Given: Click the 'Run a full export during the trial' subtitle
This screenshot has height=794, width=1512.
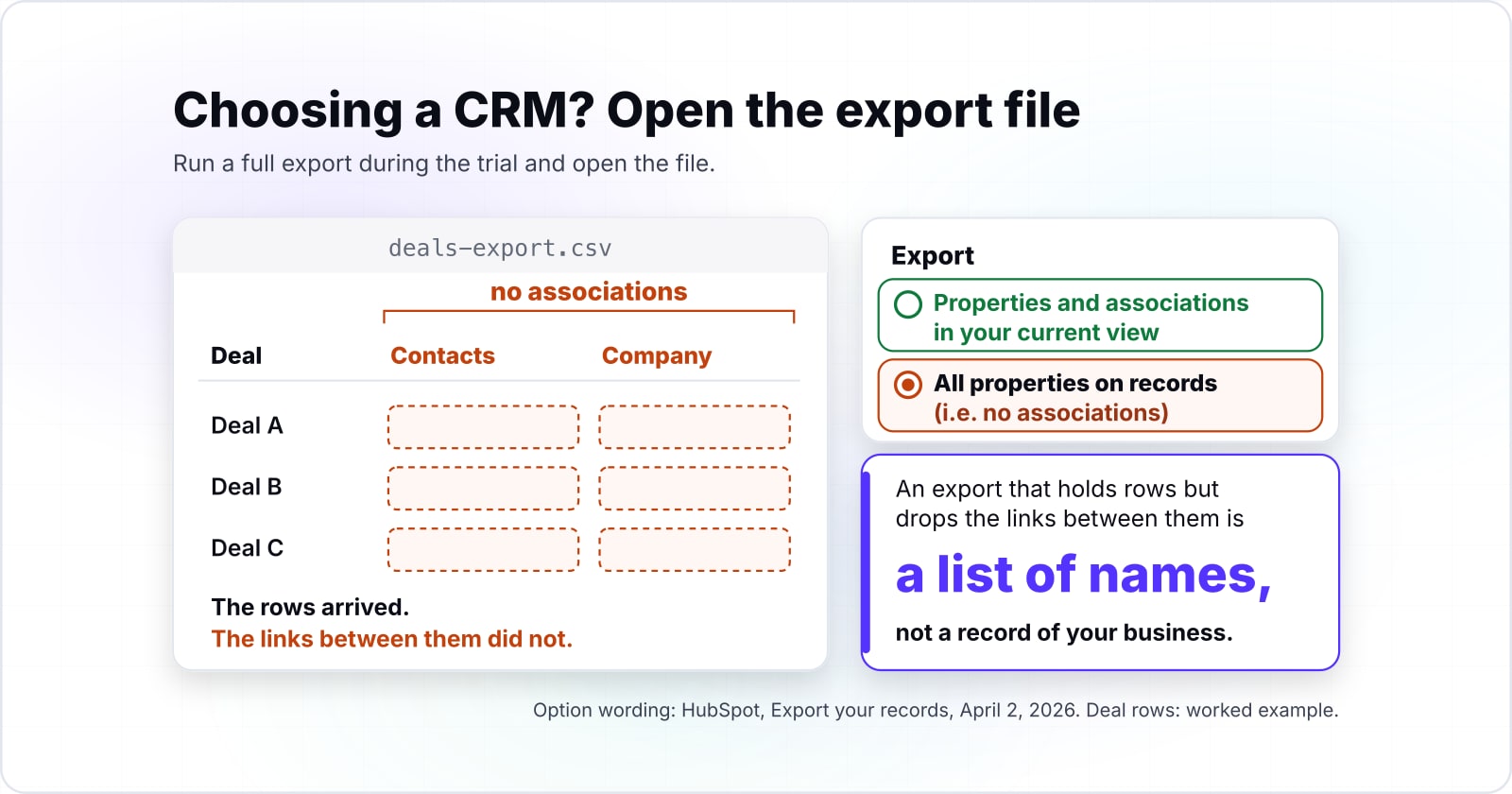Looking at the screenshot, I should pyautogui.click(x=444, y=164).
